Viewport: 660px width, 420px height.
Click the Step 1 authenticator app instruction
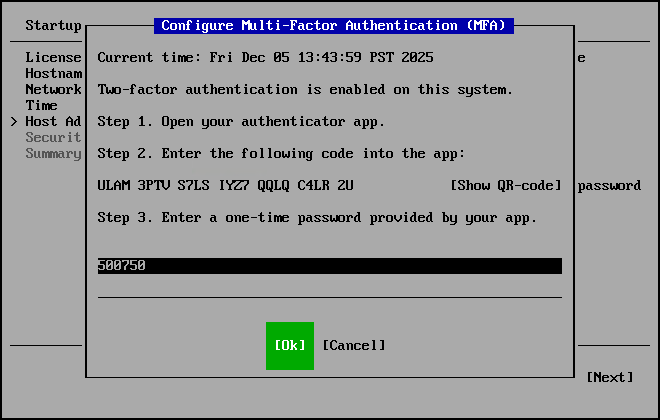point(241,121)
